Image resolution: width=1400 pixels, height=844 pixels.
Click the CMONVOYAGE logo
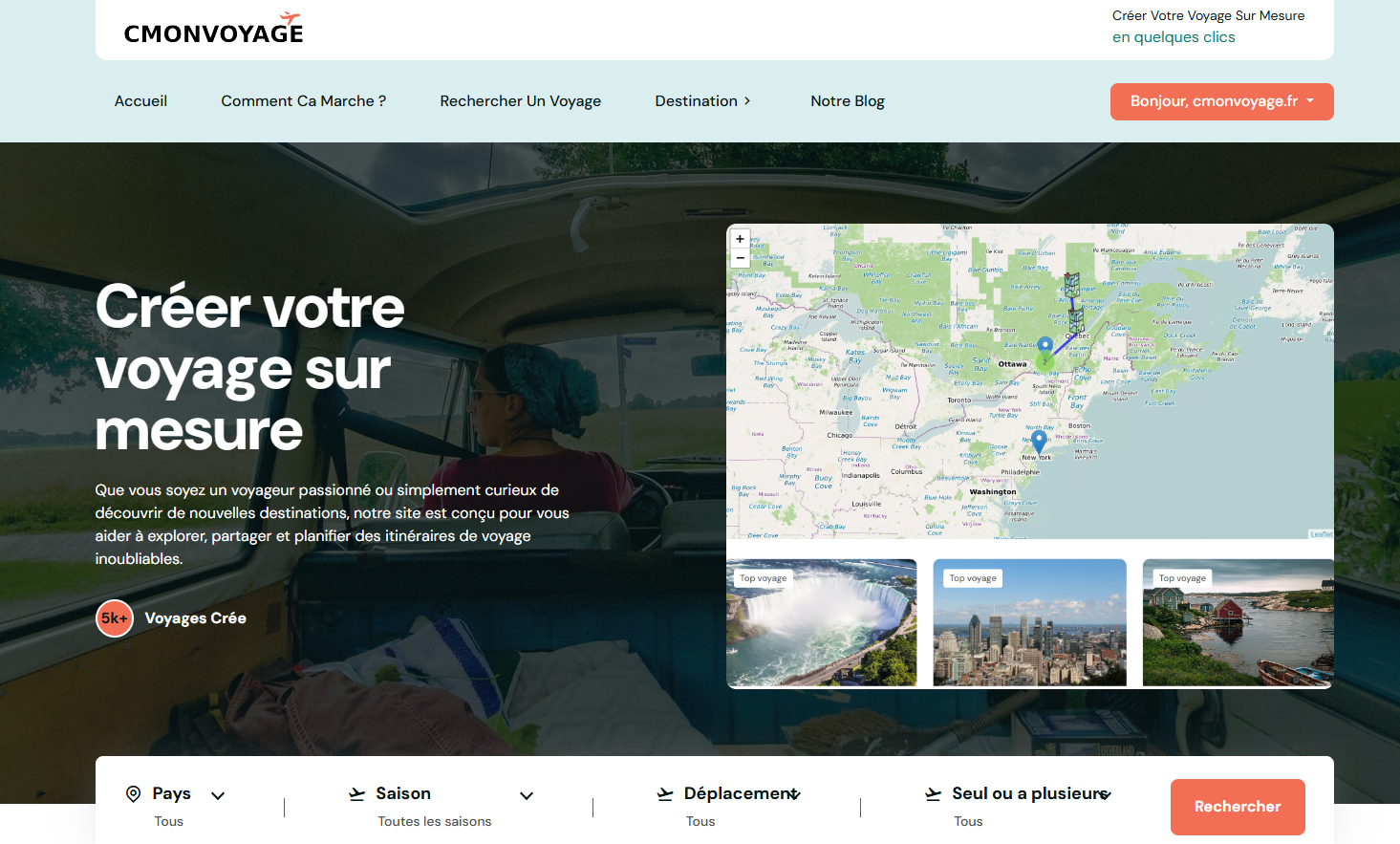coord(213,30)
